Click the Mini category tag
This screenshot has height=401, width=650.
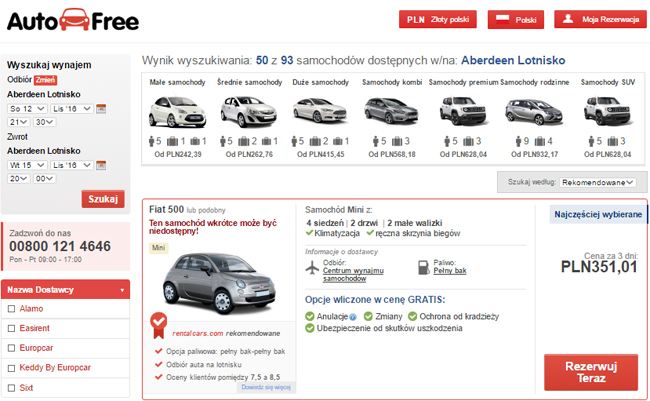(158, 248)
